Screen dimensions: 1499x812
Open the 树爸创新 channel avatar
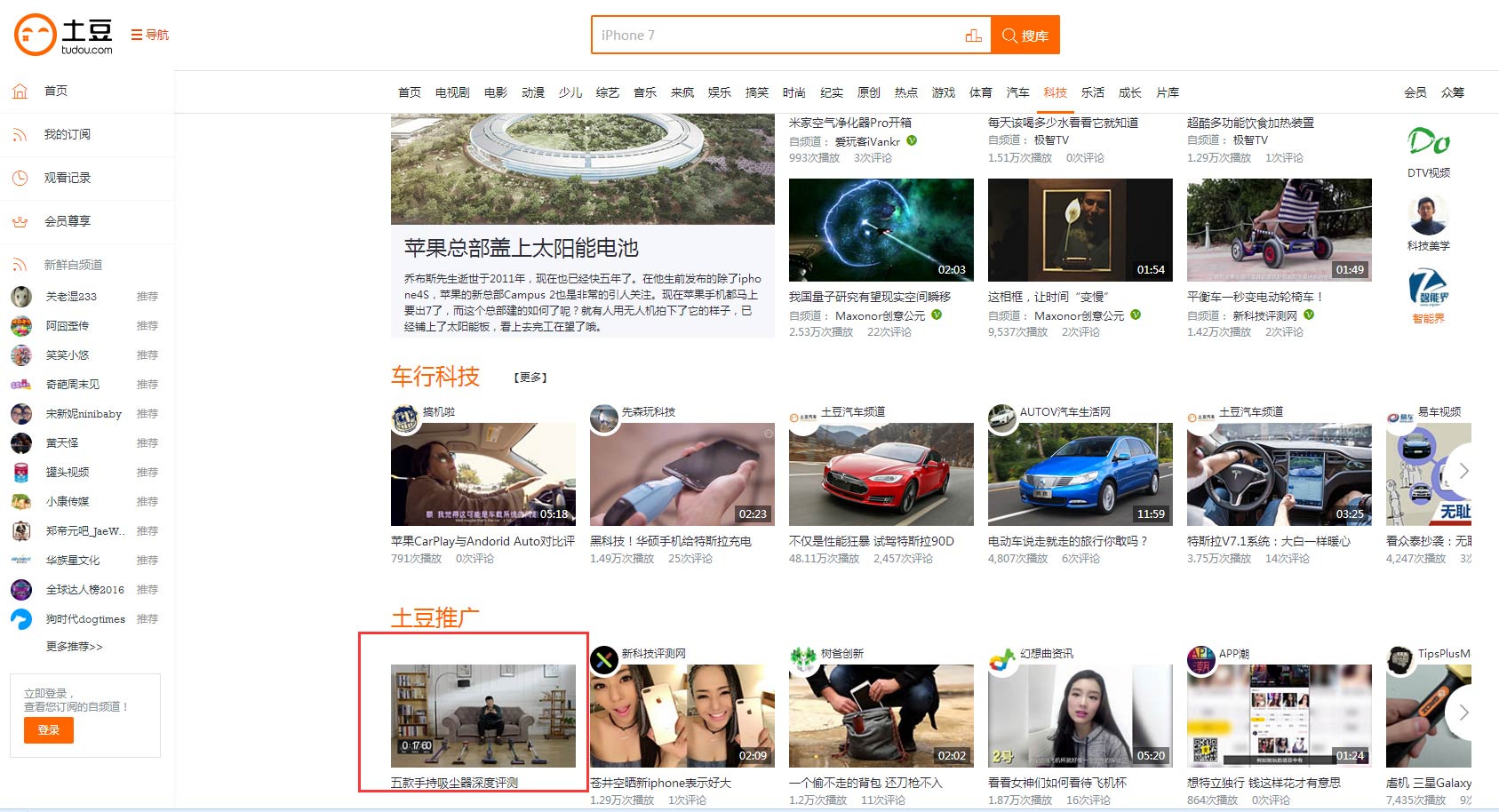803,660
